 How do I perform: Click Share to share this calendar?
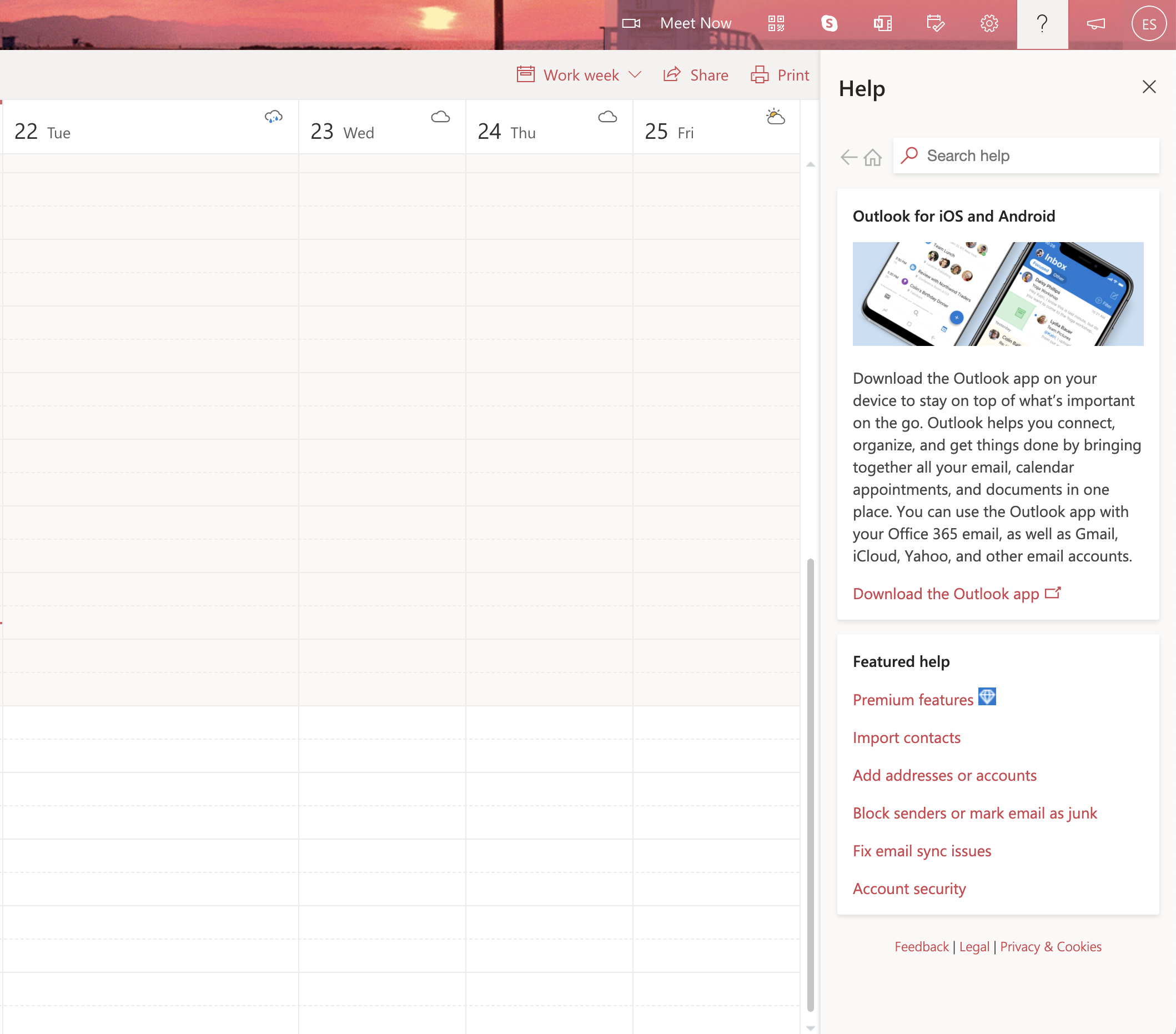(696, 75)
